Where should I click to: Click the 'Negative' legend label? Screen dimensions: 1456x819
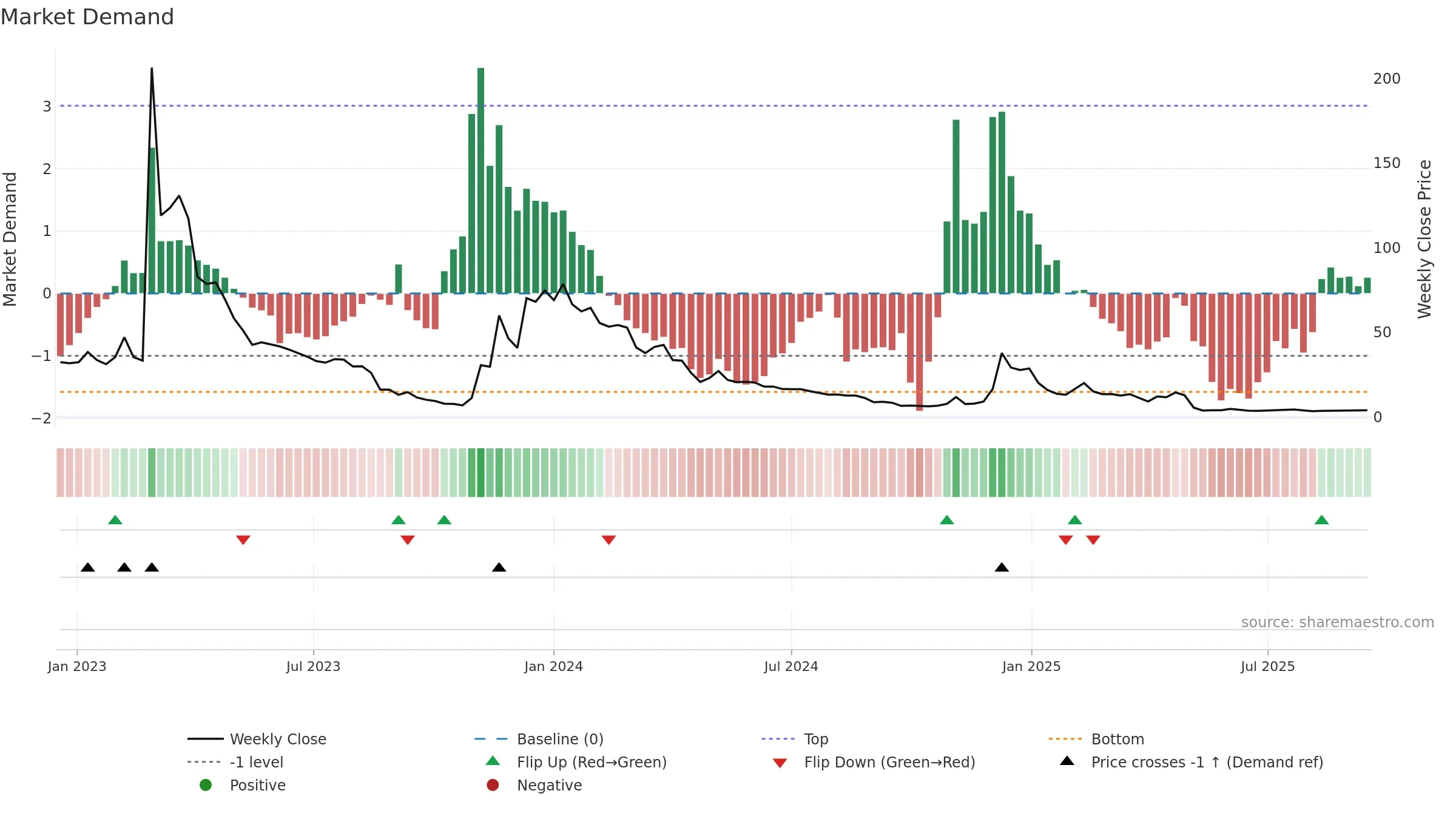pyautogui.click(x=549, y=785)
